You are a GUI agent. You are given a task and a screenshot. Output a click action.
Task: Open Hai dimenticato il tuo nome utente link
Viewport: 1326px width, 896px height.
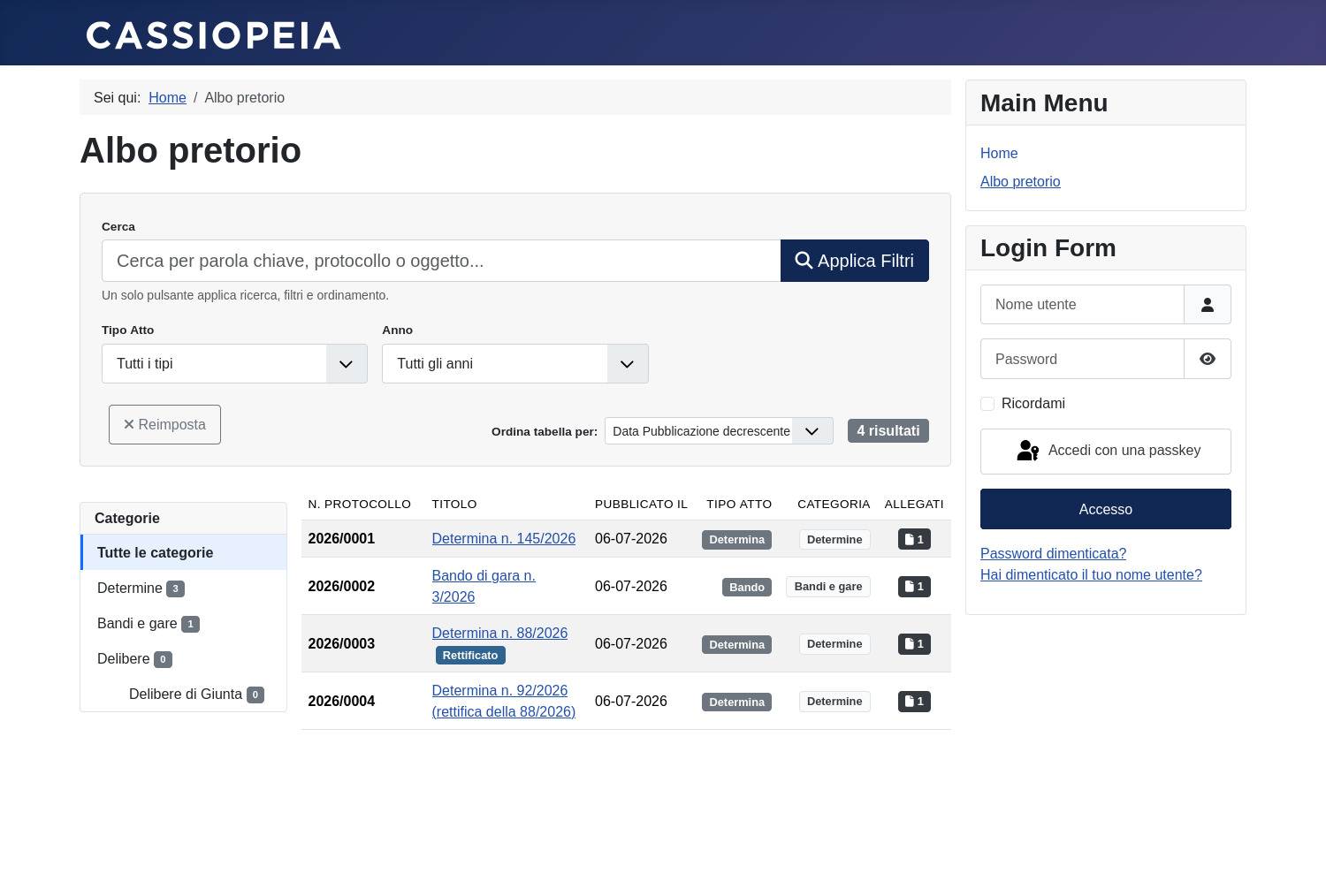pyautogui.click(x=1091, y=574)
